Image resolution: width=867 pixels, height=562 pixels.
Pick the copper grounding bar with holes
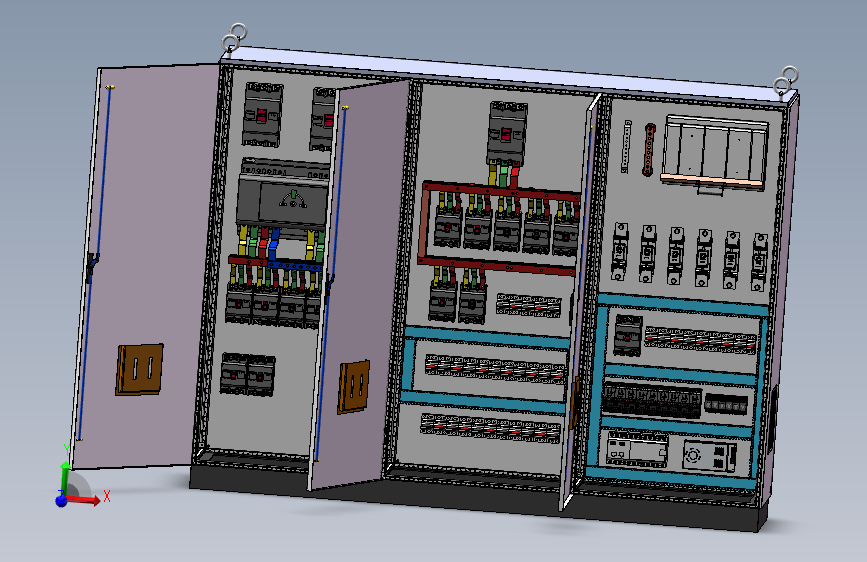(x=649, y=149)
